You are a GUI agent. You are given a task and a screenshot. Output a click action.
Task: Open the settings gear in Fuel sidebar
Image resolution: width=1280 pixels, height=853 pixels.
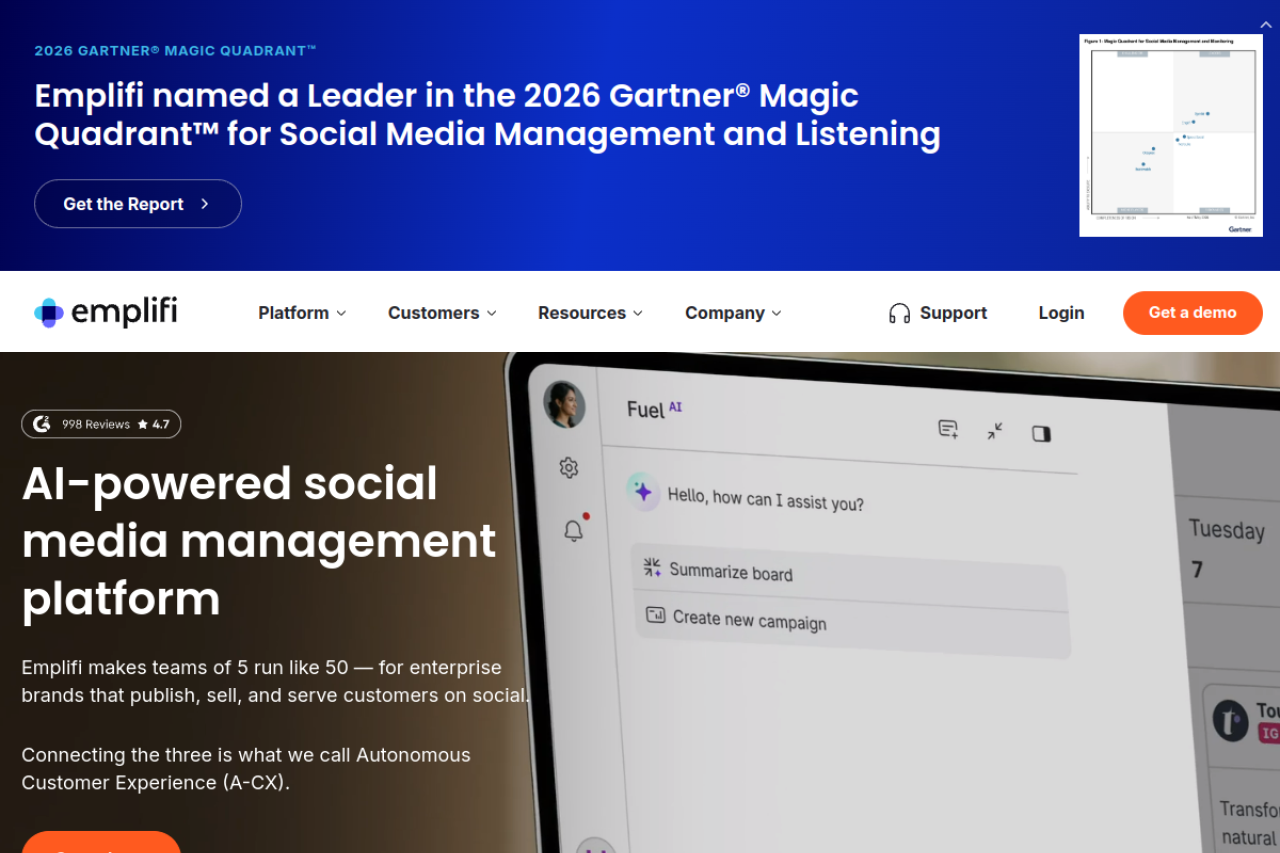(x=569, y=467)
